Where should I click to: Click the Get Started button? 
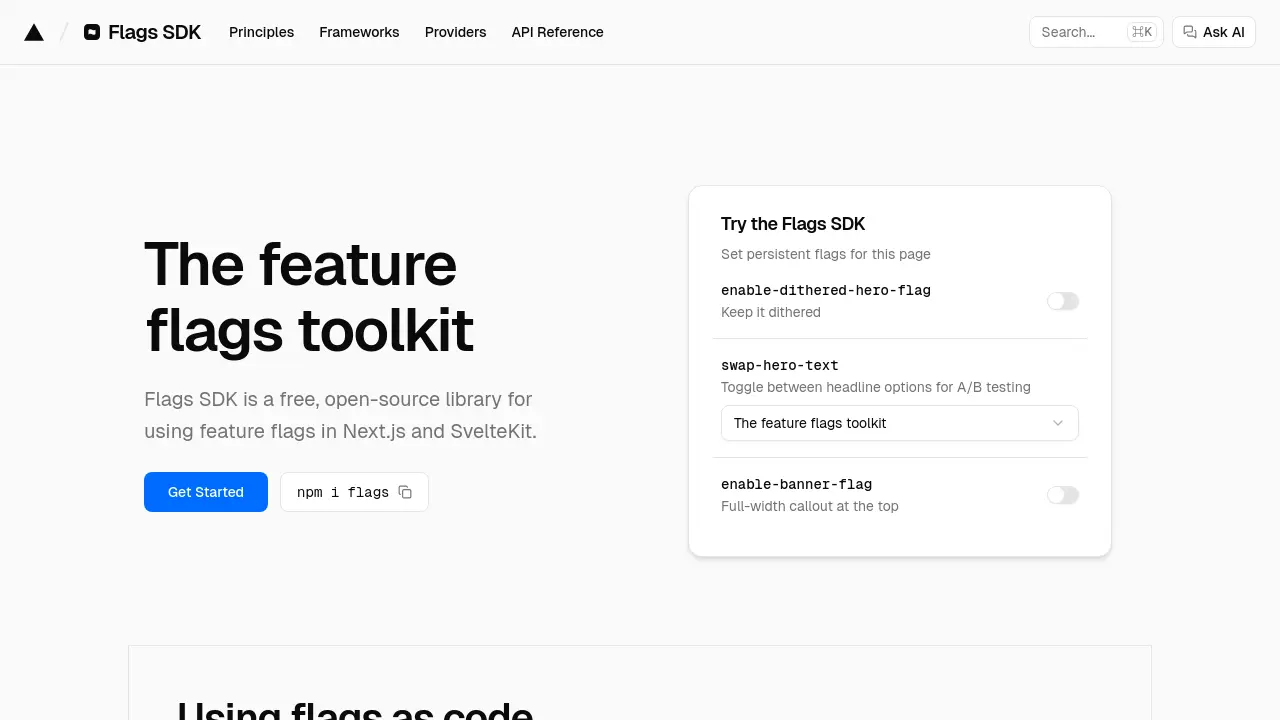click(206, 492)
